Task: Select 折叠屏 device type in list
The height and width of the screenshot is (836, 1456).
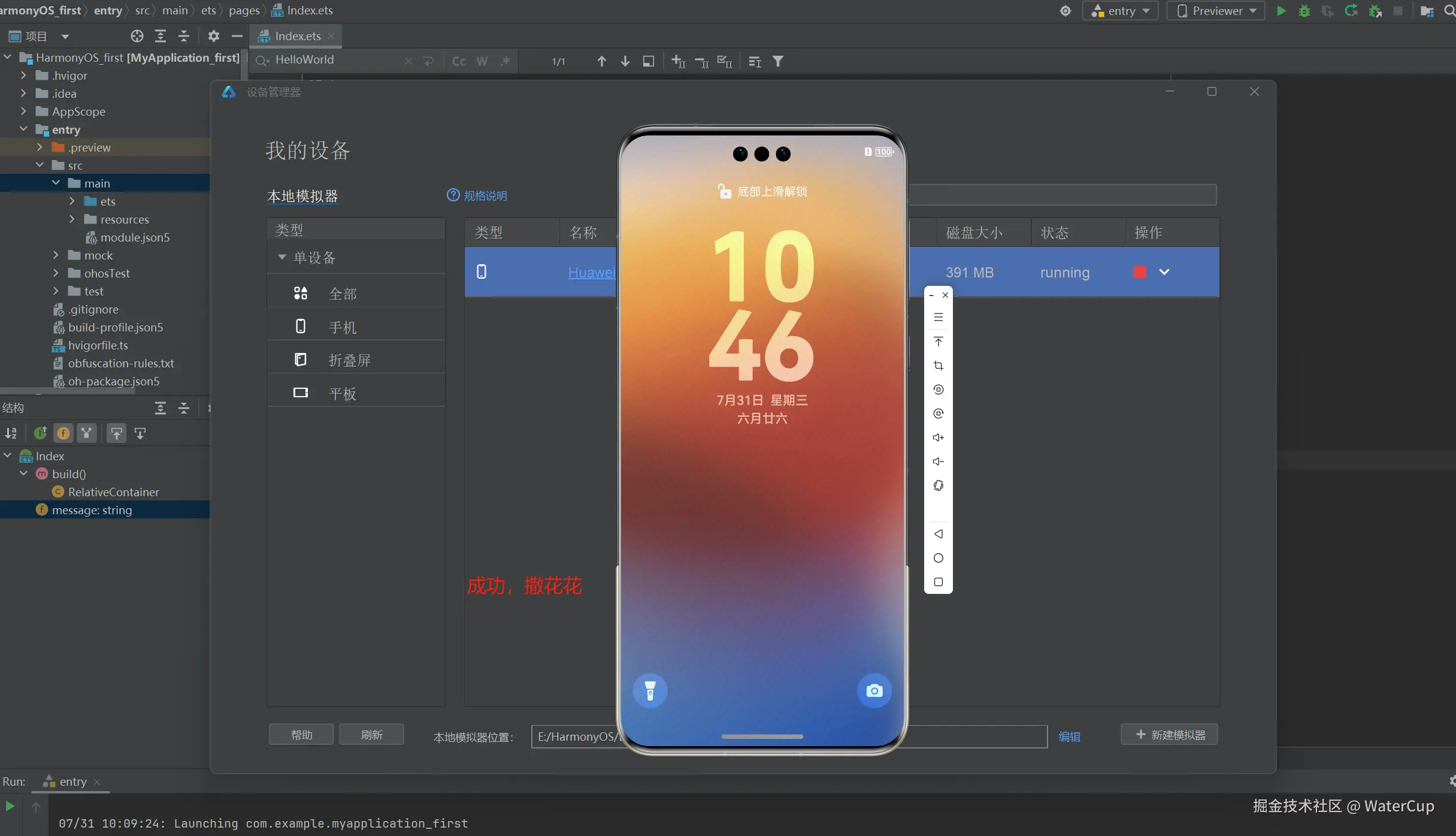Action: pyautogui.click(x=350, y=360)
